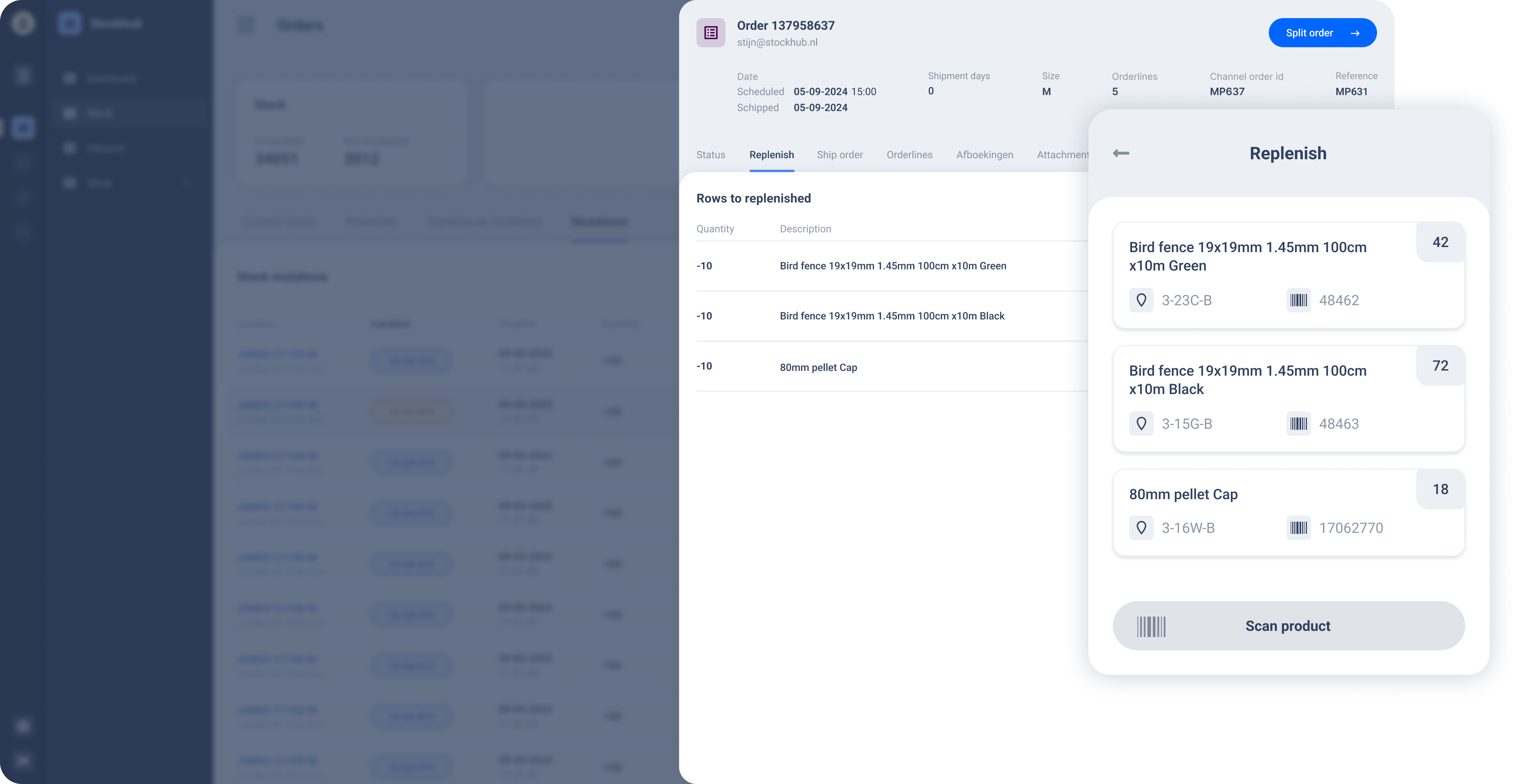Viewport: 1517px width, 784px height.
Task: Click the order list icon beside Order 137958637
Action: 711,33
